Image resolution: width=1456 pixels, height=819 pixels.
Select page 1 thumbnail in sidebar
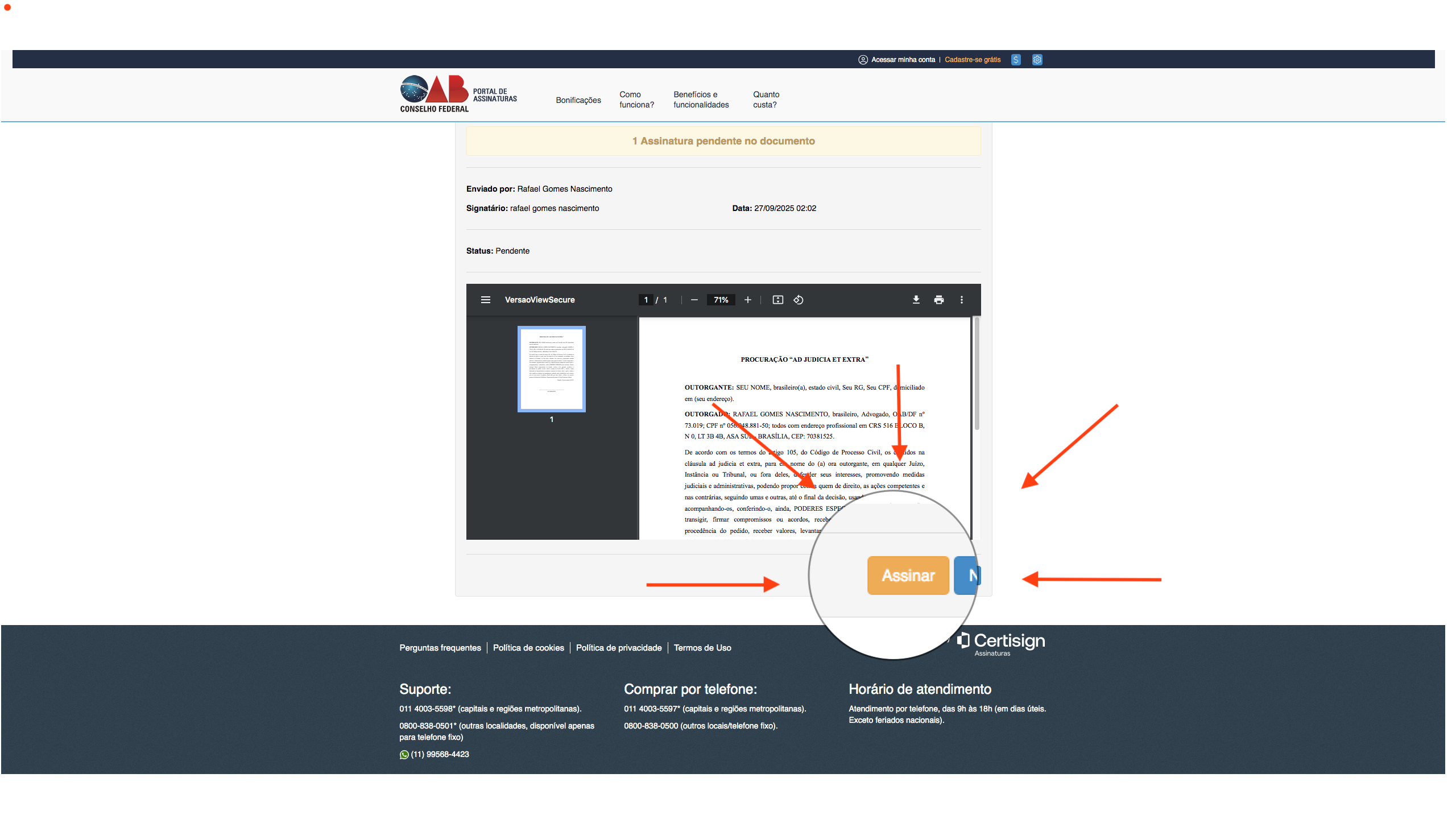[551, 369]
